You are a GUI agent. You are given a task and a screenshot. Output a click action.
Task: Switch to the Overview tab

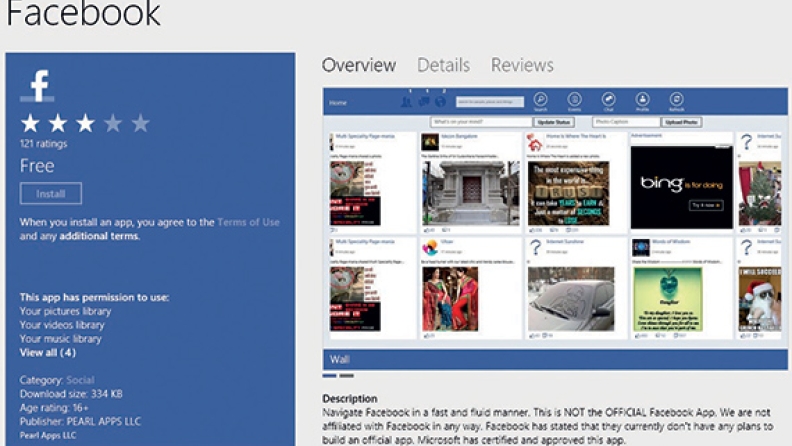click(x=359, y=65)
